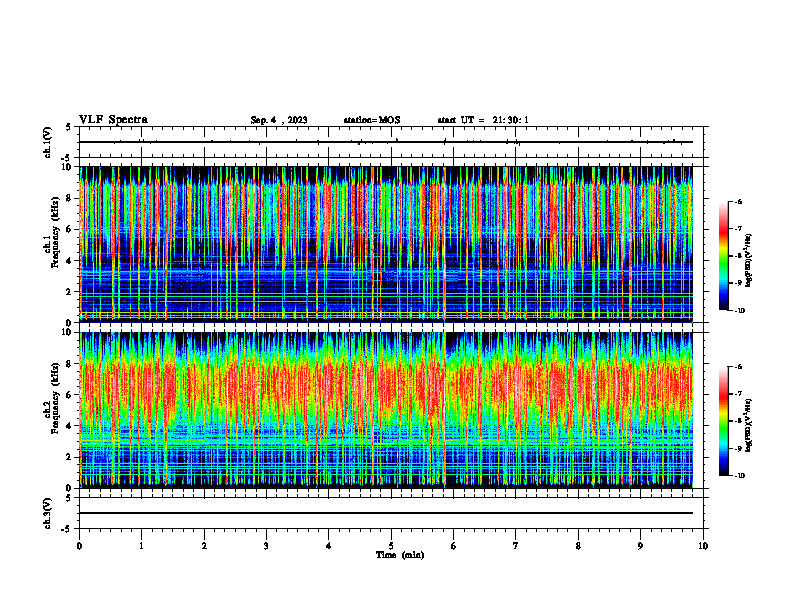
Task: Click the time axis tick label '5'
Action: 391,546
